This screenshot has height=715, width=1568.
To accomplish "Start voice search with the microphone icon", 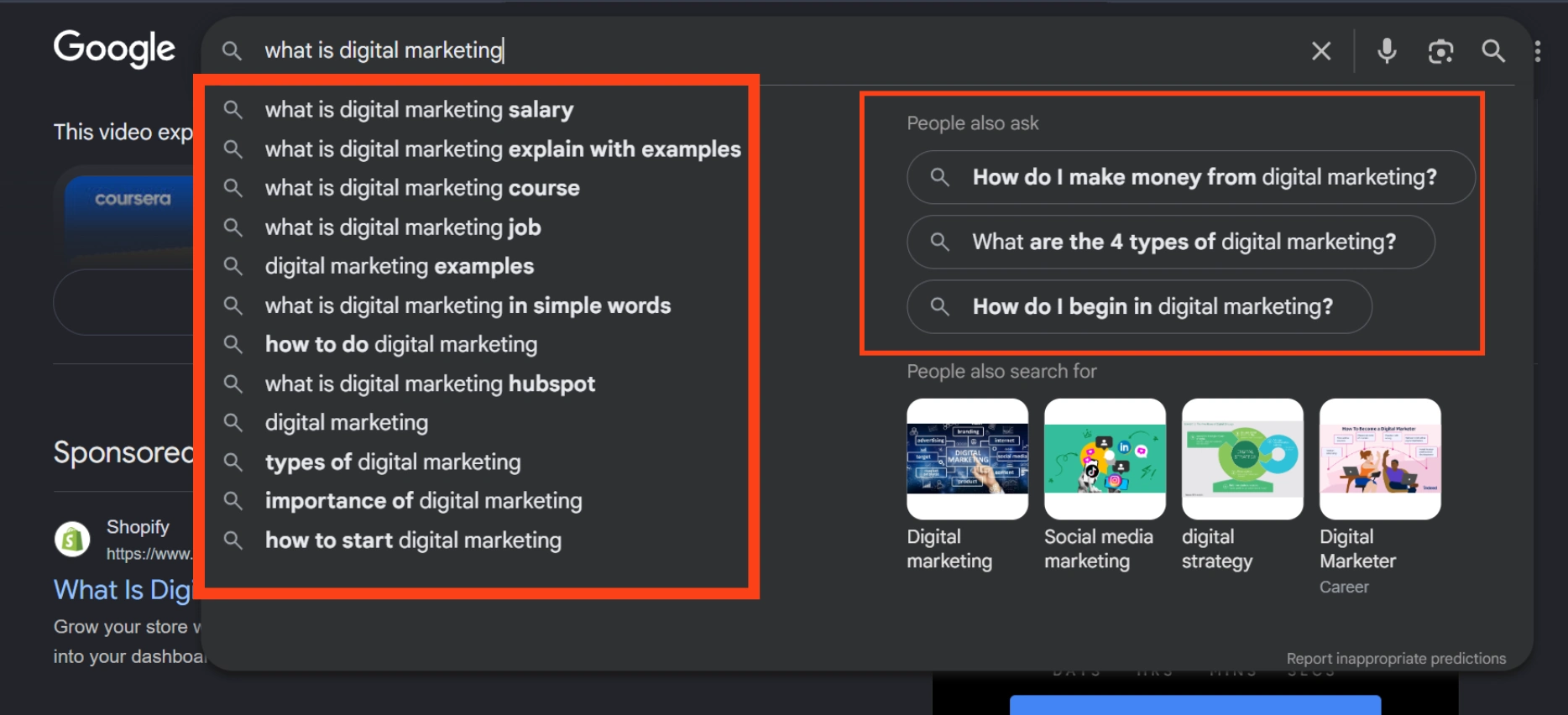I will click(x=1387, y=51).
